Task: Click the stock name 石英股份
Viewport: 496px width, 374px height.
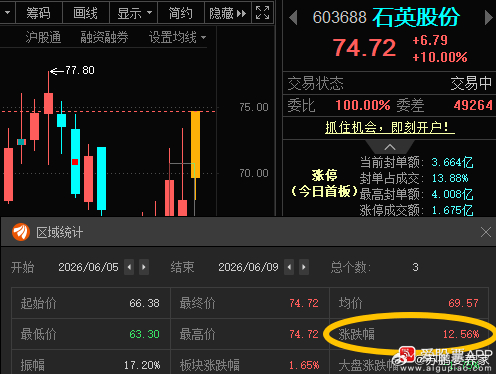Action: pos(416,17)
